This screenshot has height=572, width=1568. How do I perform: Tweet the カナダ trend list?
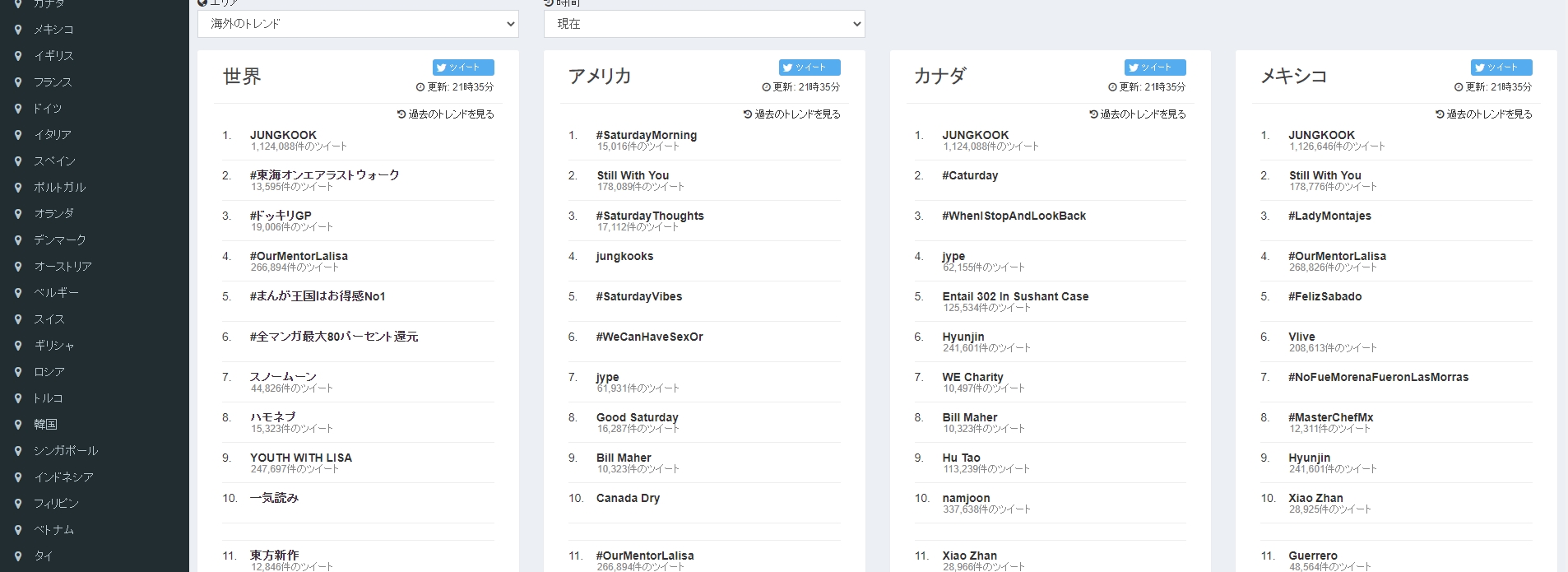1155,67
